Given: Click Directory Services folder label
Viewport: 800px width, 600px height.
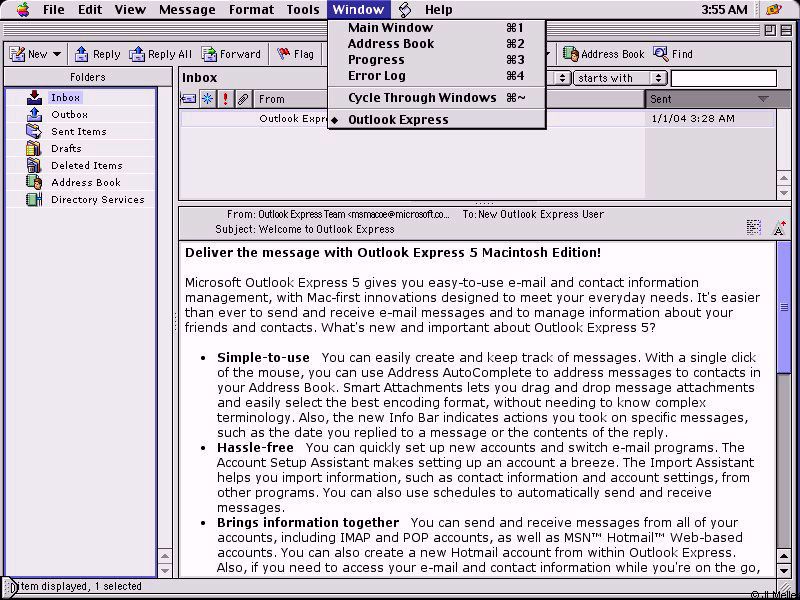Looking at the screenshot, I should coord(97,199).
